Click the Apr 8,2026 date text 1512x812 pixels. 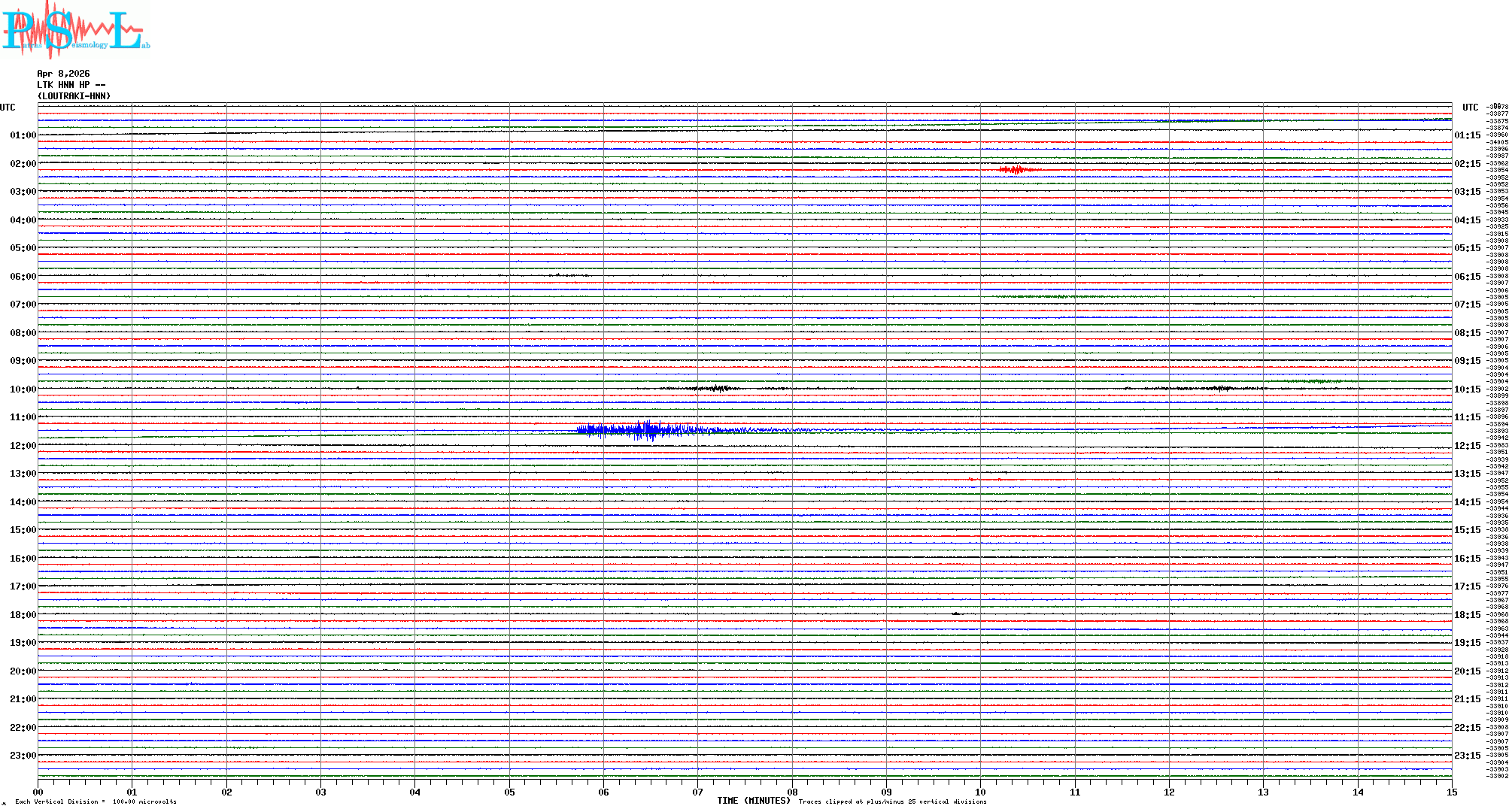coord(63,74)
